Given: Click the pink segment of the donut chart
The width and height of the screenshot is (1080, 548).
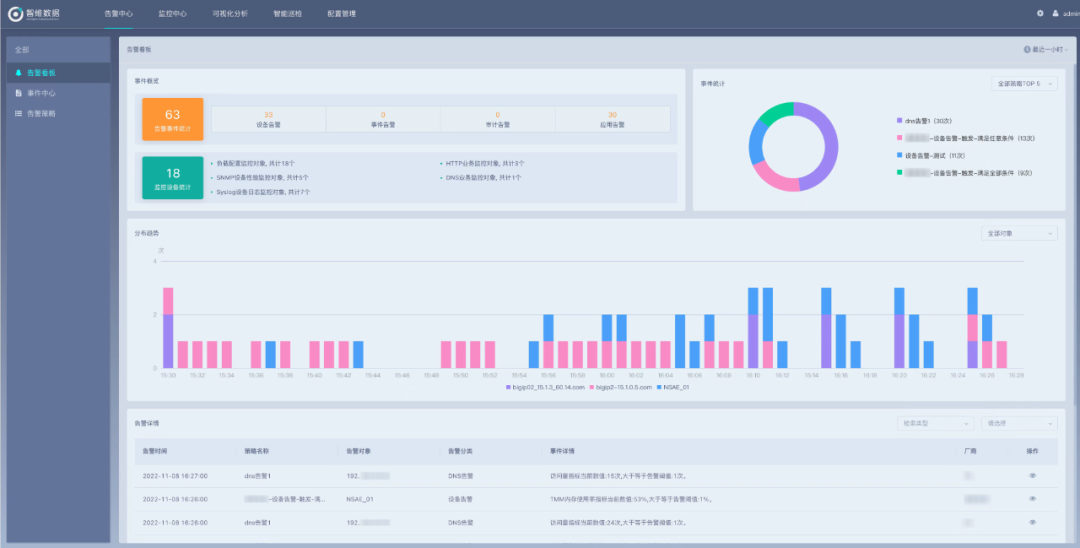Looking at the screenshot, I should 774,178.
